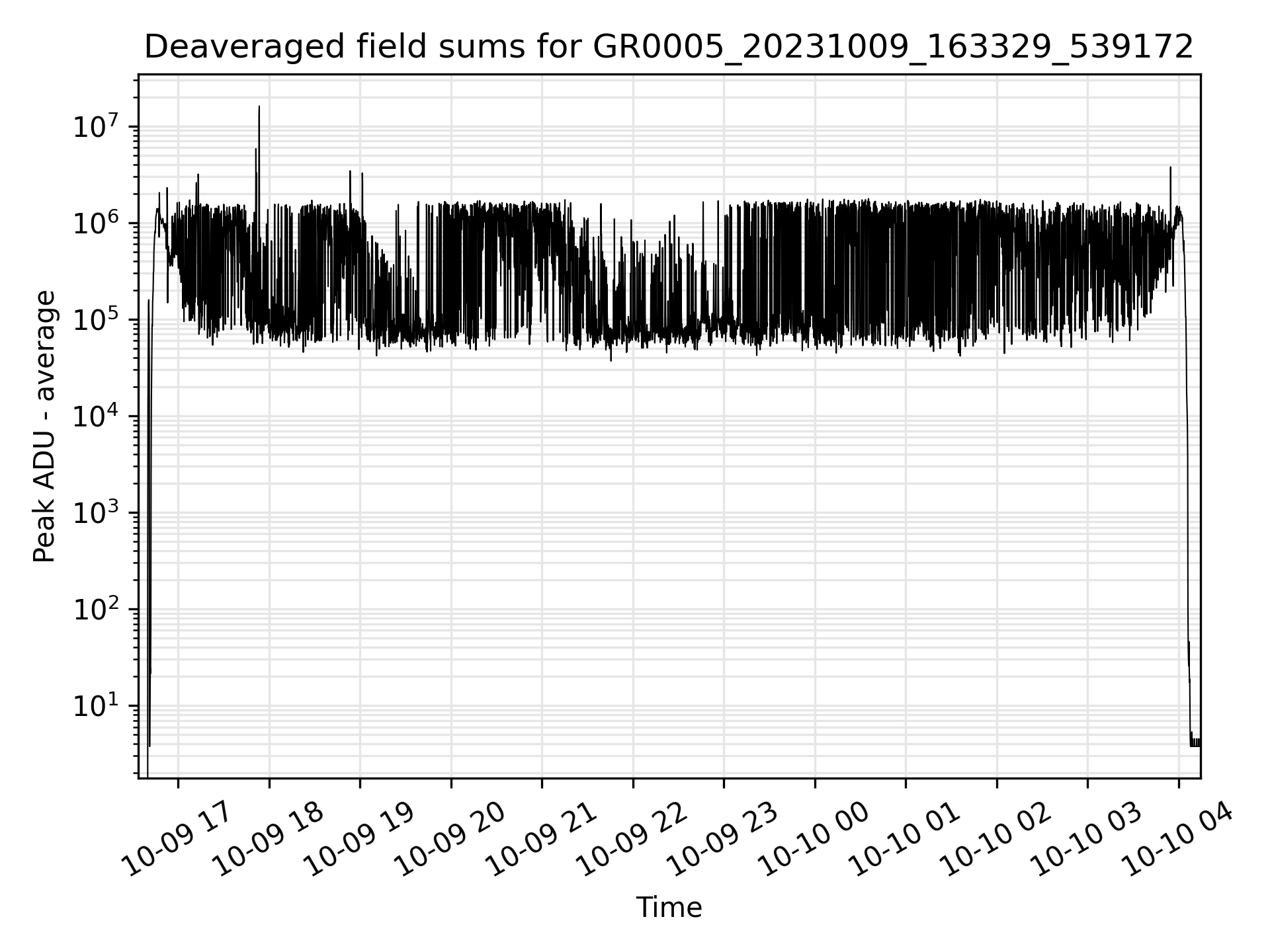Click the flat low tail at the trace's right end
The image size is (1270, 952).
(x=1195, y=743)
